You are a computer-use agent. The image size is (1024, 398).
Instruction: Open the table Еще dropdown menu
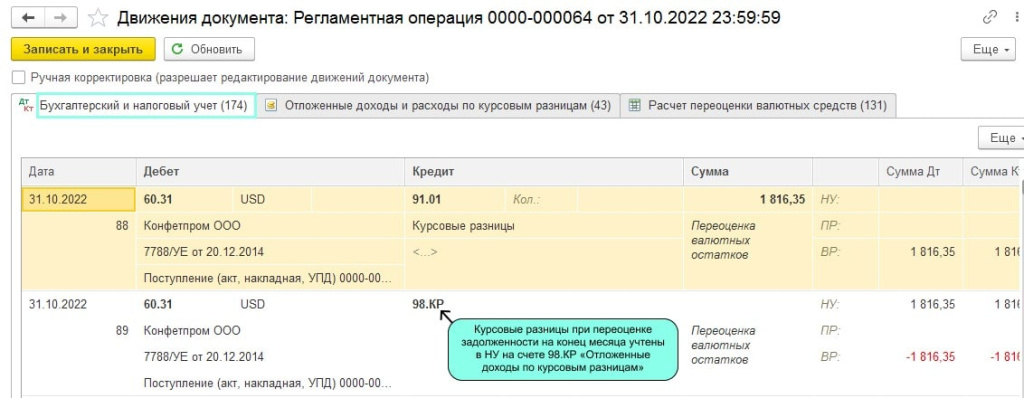[1002, 138]
